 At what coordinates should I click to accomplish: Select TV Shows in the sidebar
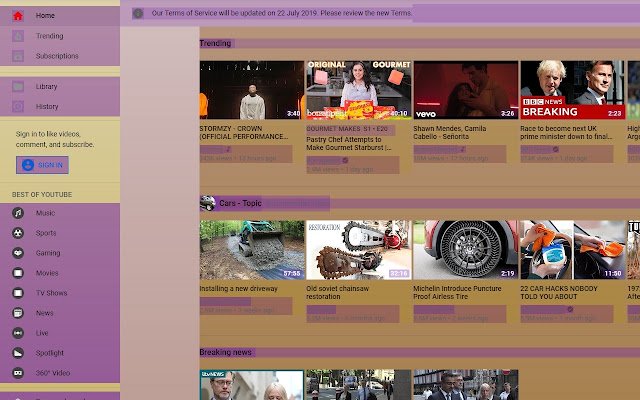60,293
